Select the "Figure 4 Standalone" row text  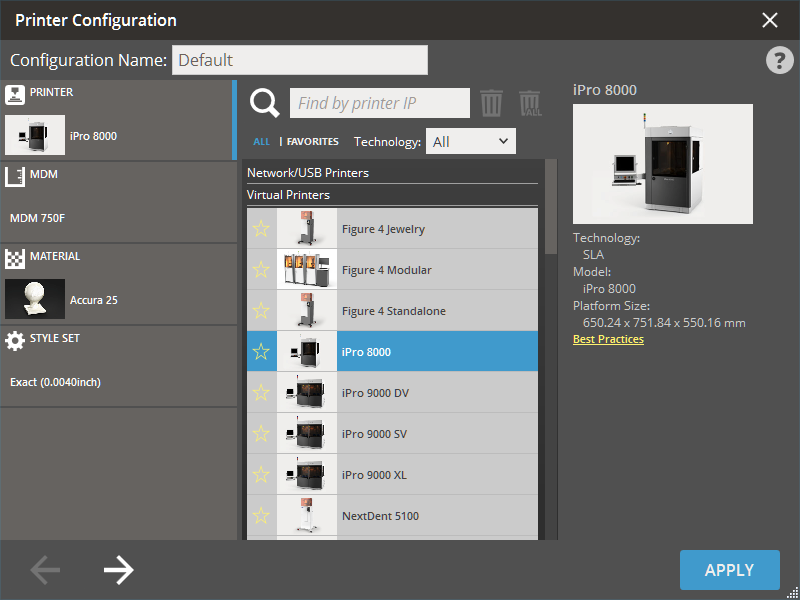point(394,311)
